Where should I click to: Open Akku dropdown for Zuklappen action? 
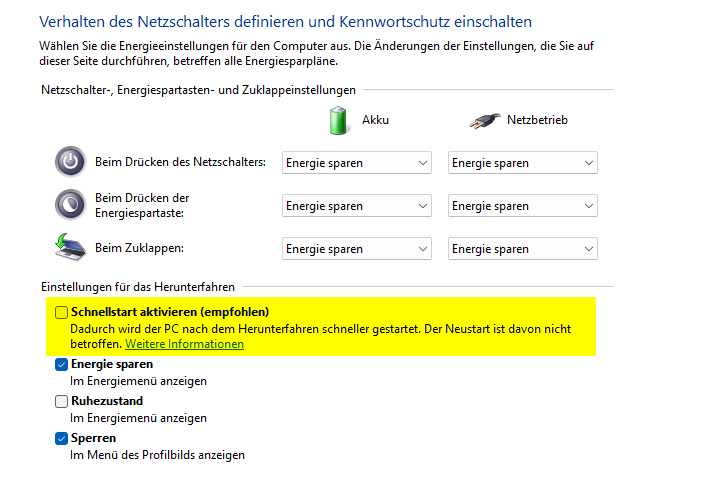click(356, 249)
